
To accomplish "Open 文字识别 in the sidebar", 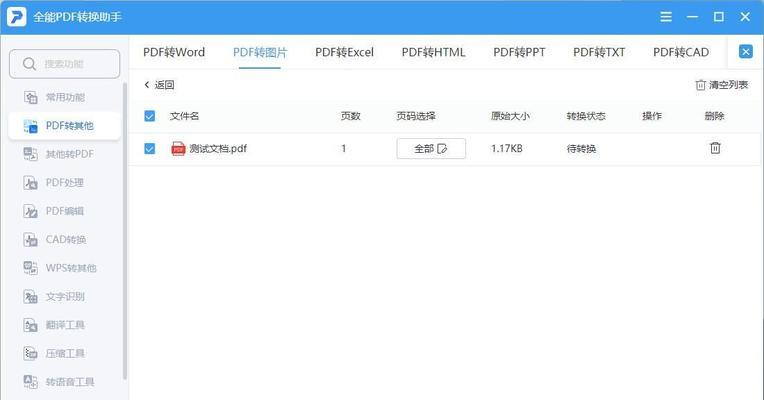I will [64, 297].
